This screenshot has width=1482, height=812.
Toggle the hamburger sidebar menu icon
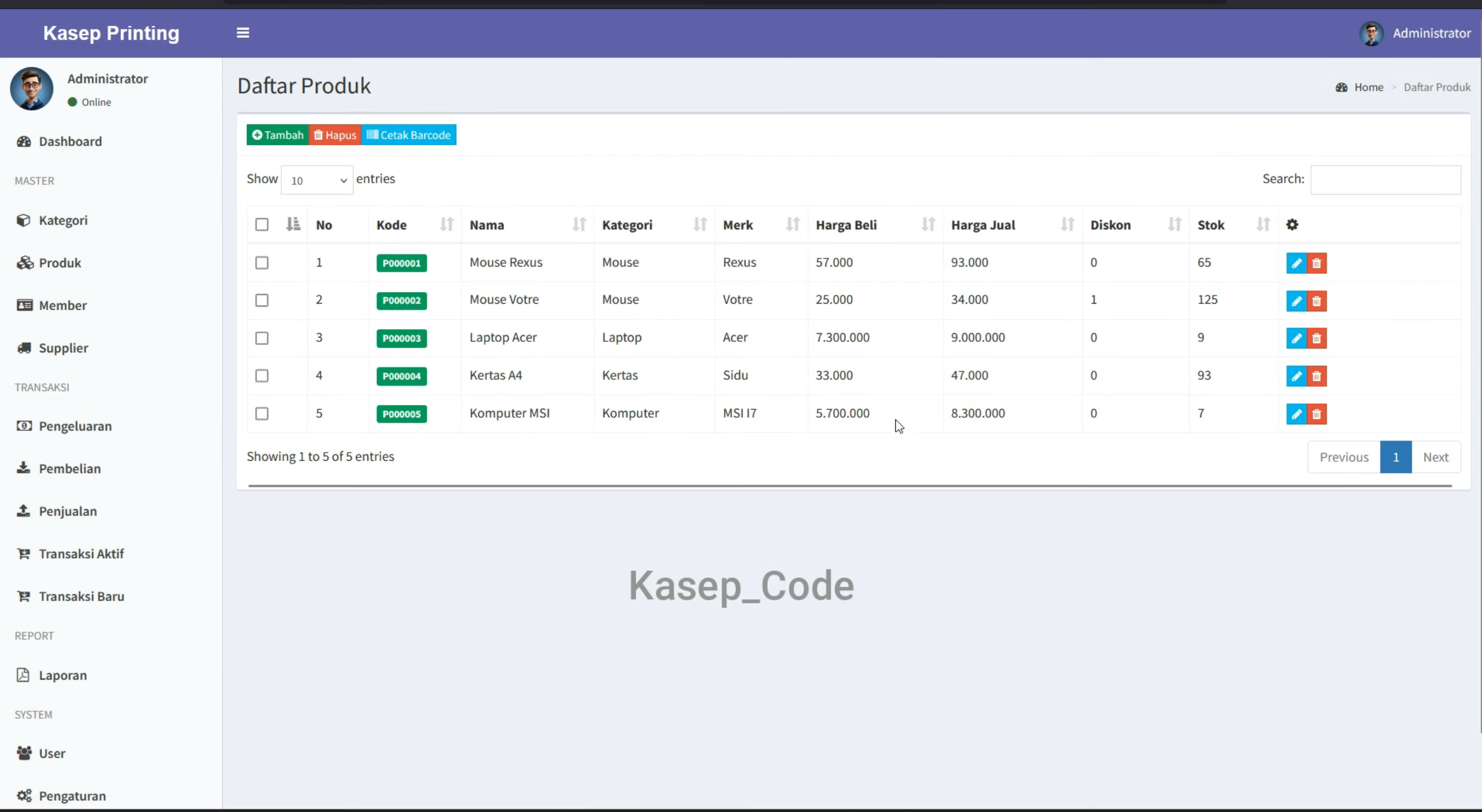(x=243, y=33)
